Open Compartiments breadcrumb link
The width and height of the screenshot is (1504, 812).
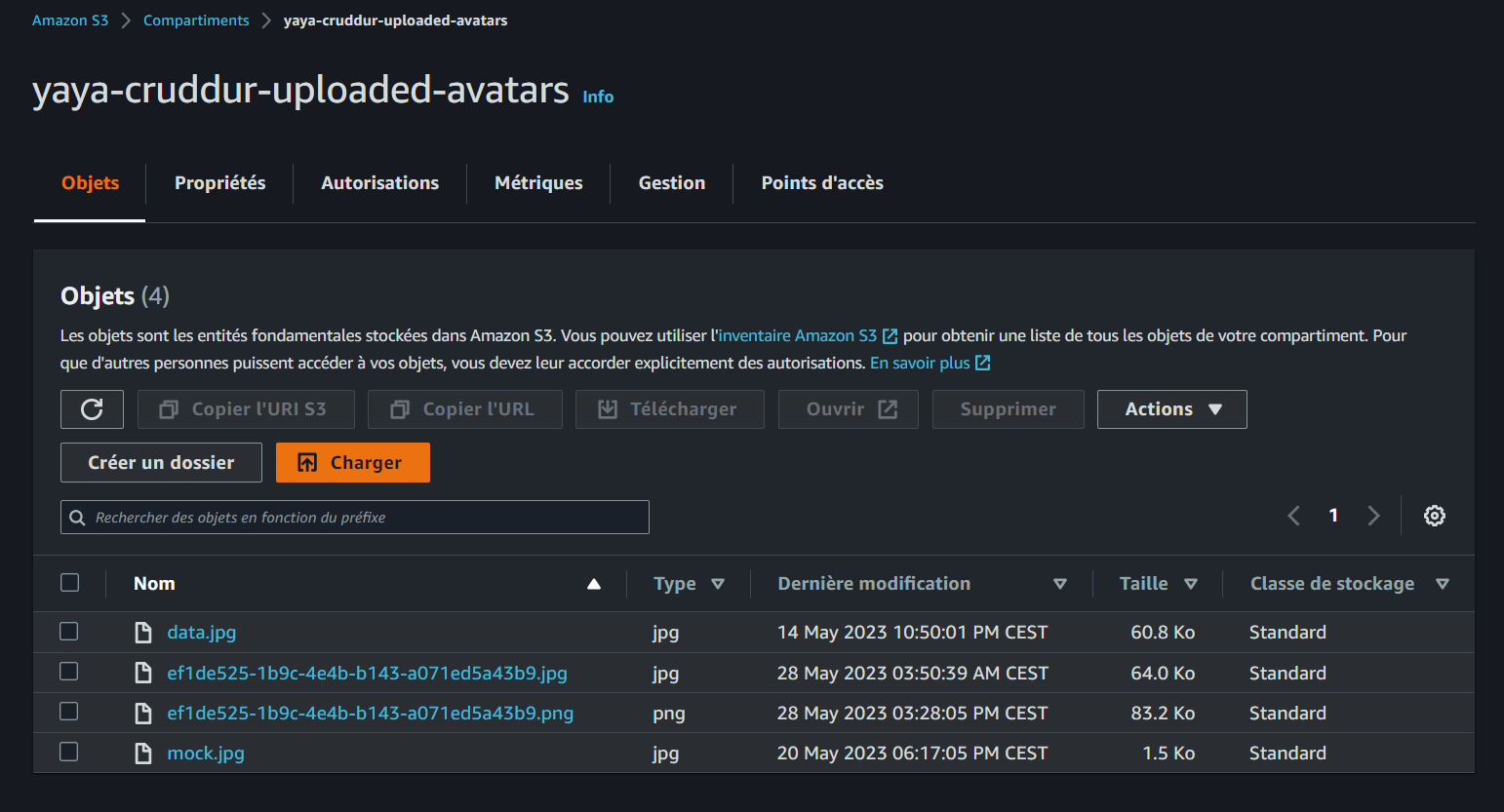click(196, 20)
